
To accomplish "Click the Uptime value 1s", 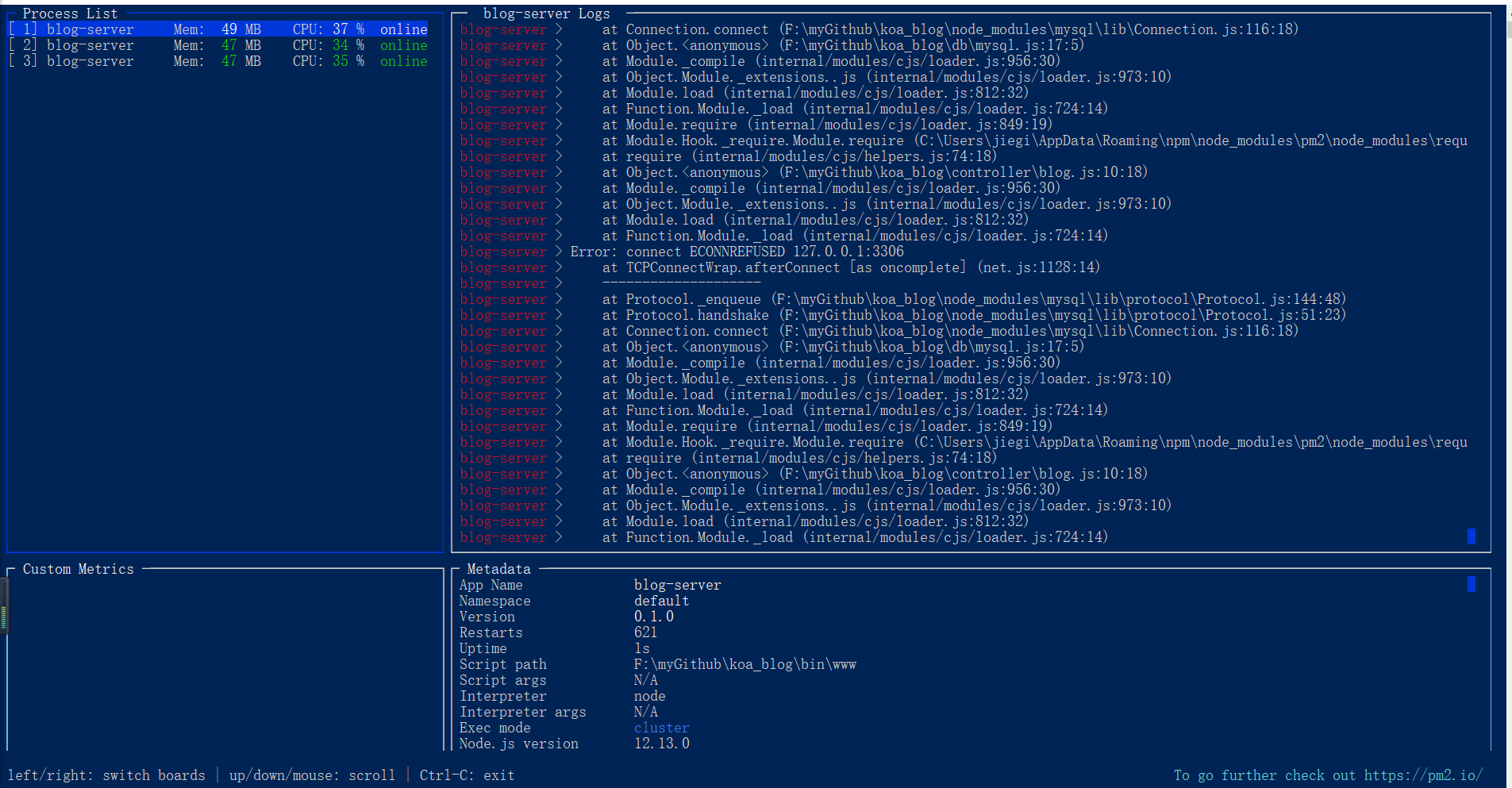I will [x=641, y=648].
